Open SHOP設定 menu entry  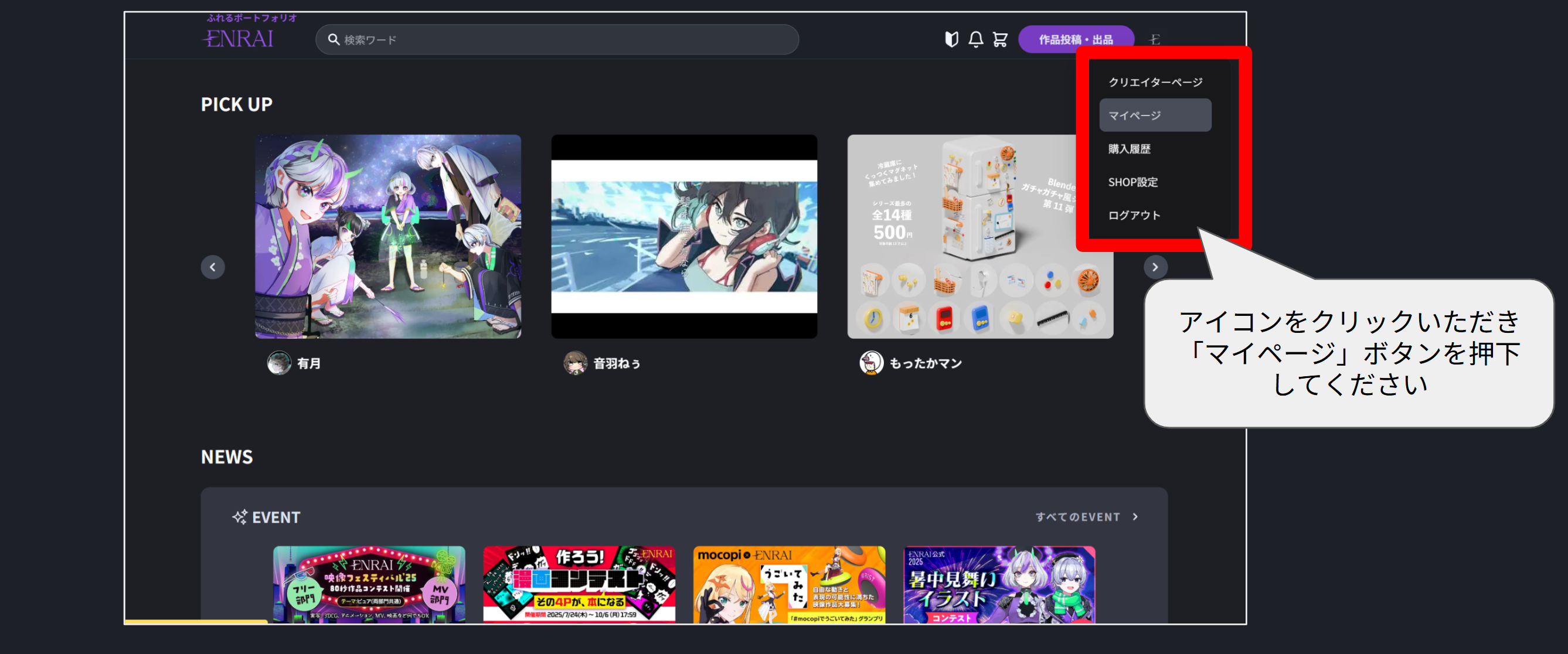1133,182
